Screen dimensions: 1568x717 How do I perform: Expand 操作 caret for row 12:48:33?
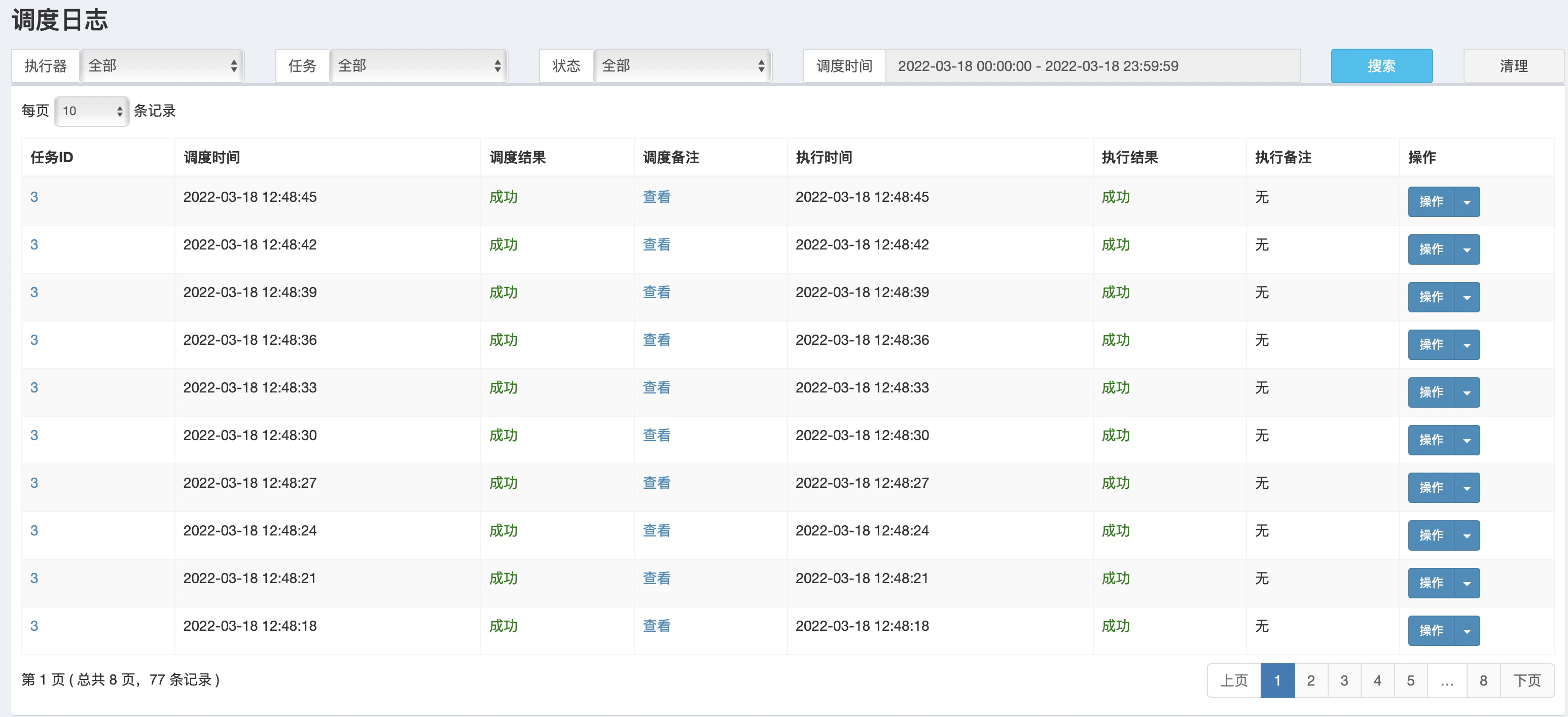pyautogui.click(x=1467, y=392)
